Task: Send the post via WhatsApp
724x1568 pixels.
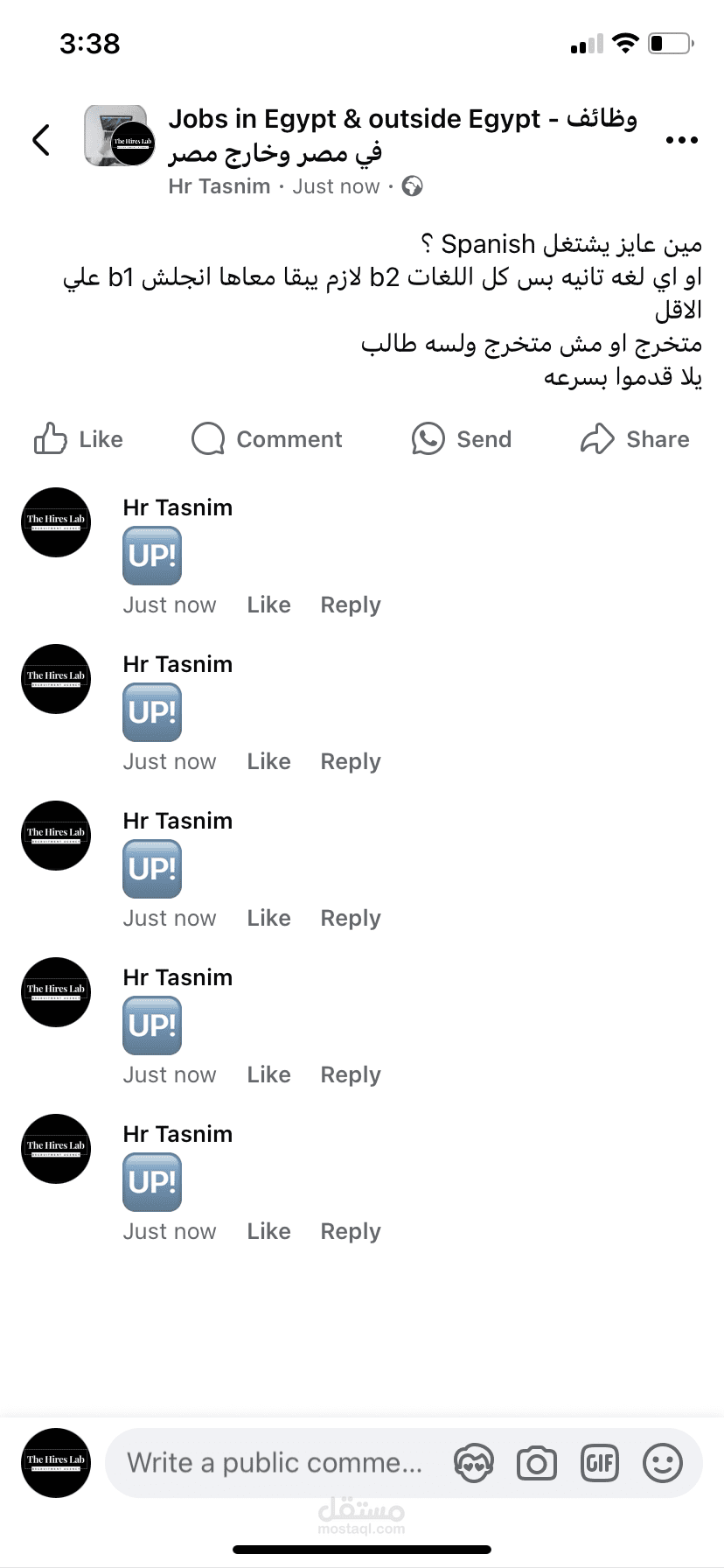Action: click(462, 439)
